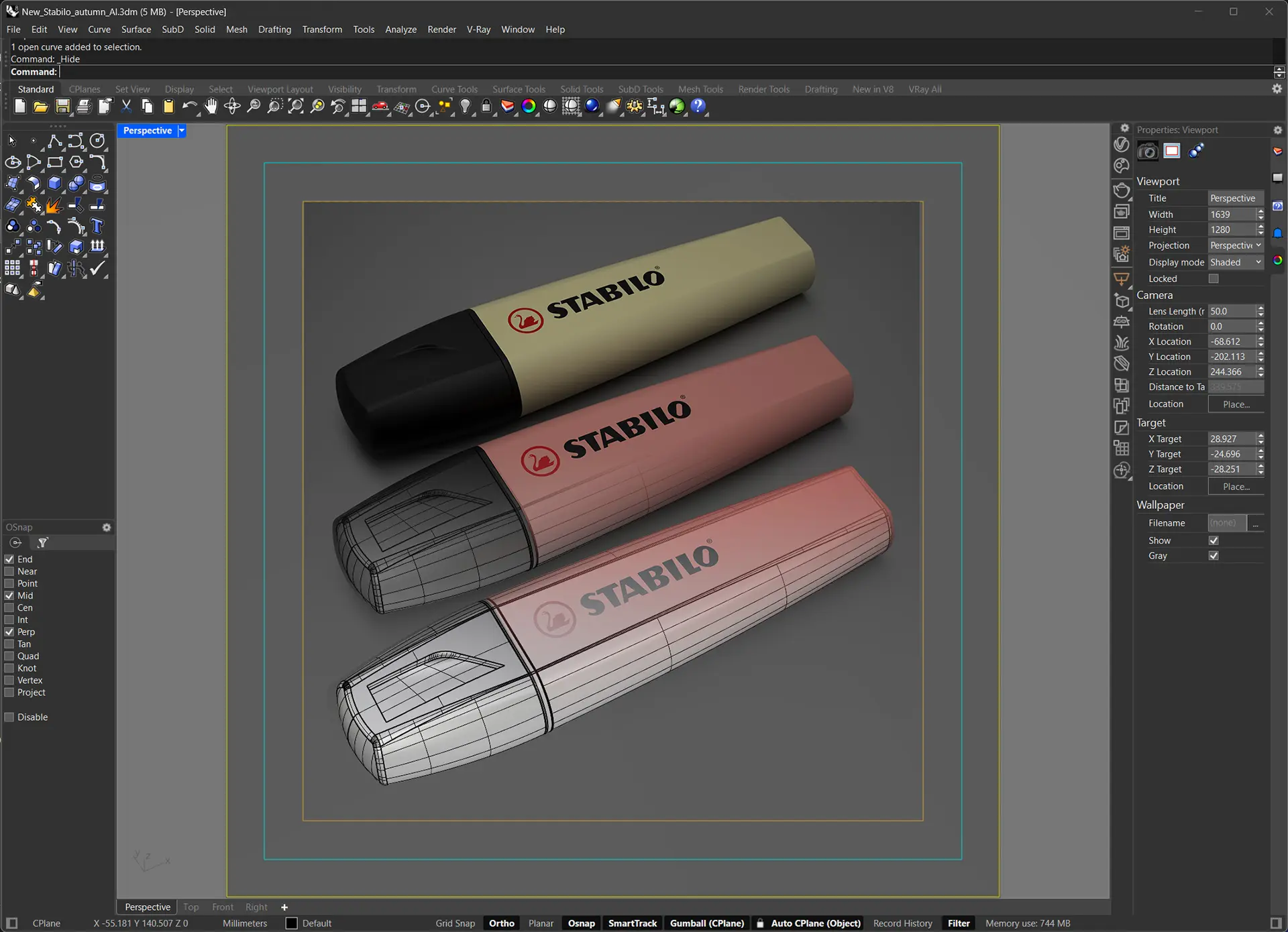The height and width of the screenshot is (932, 1288).
Task: Toggle the End osnap checkbox
Action: click(x=9, y=559)
